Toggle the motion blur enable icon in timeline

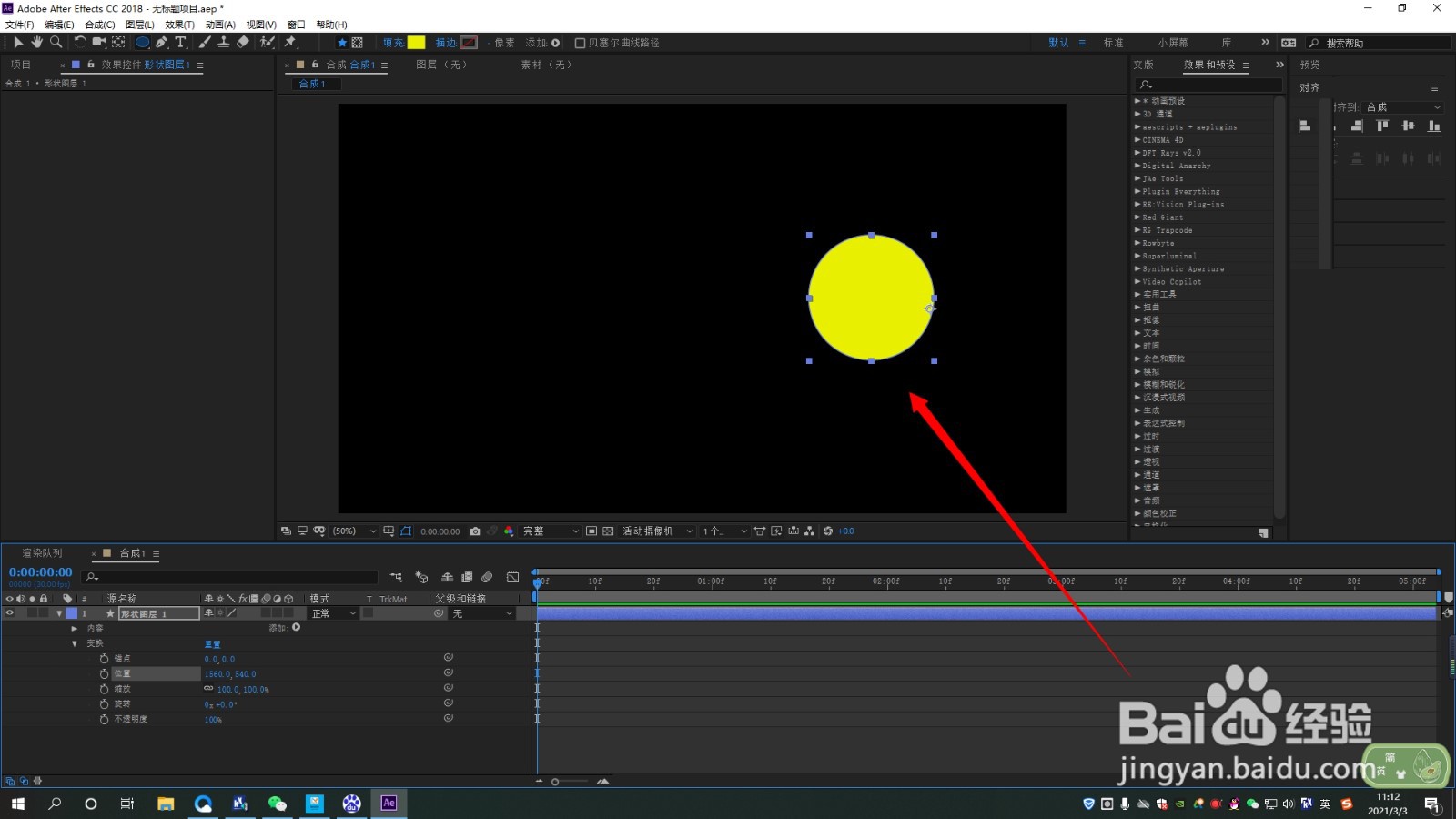click(x=487, y=577)
